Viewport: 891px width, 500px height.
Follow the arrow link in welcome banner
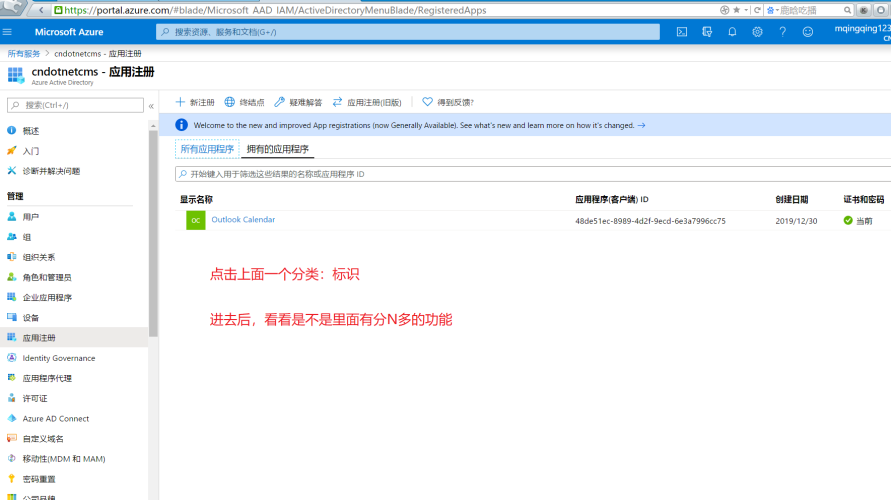[x=641, y=125]
